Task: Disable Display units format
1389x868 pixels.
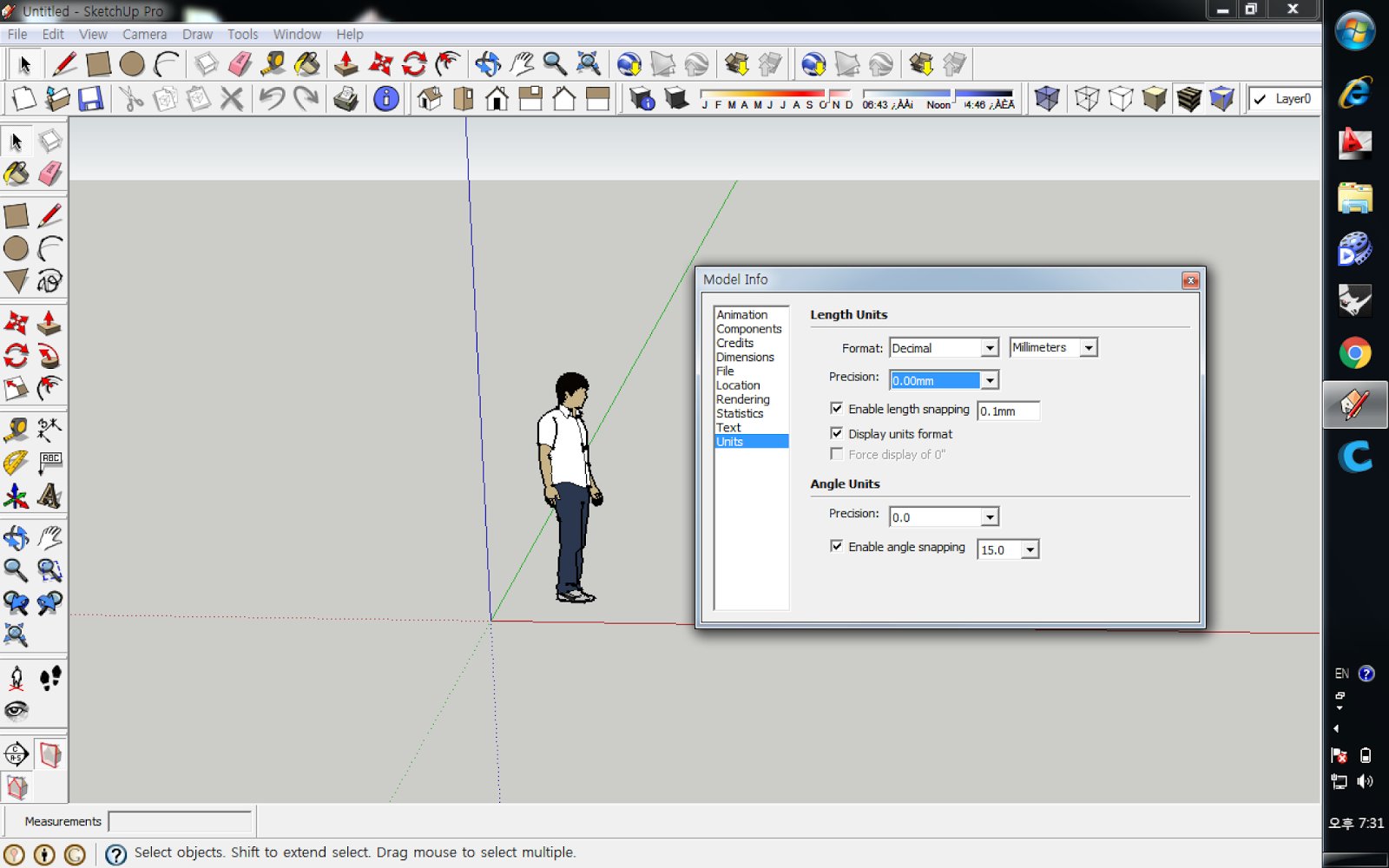Action: pyautogui.click(x=837, y=432)
